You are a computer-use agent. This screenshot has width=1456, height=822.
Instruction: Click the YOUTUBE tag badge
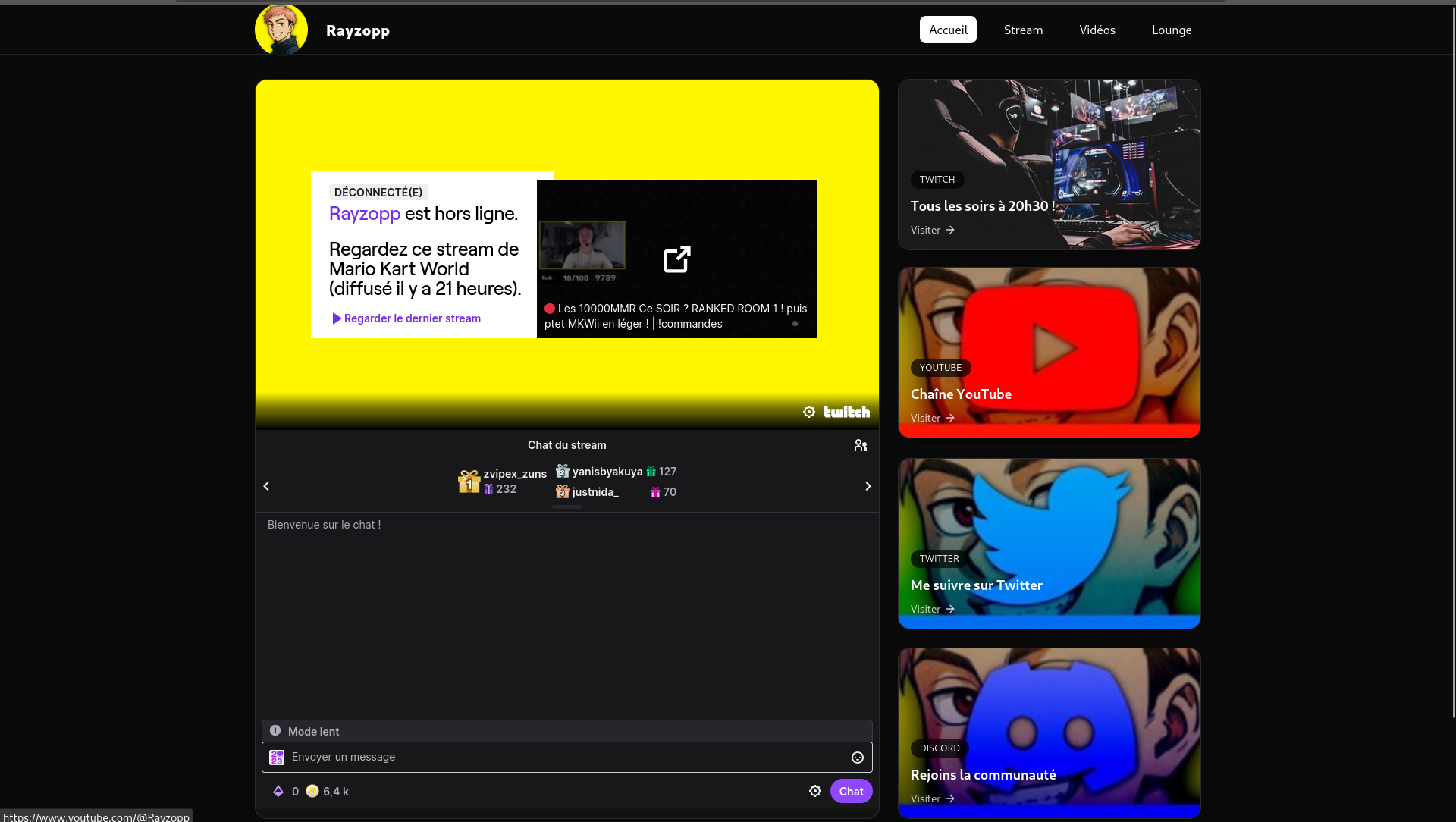point(940,368)
